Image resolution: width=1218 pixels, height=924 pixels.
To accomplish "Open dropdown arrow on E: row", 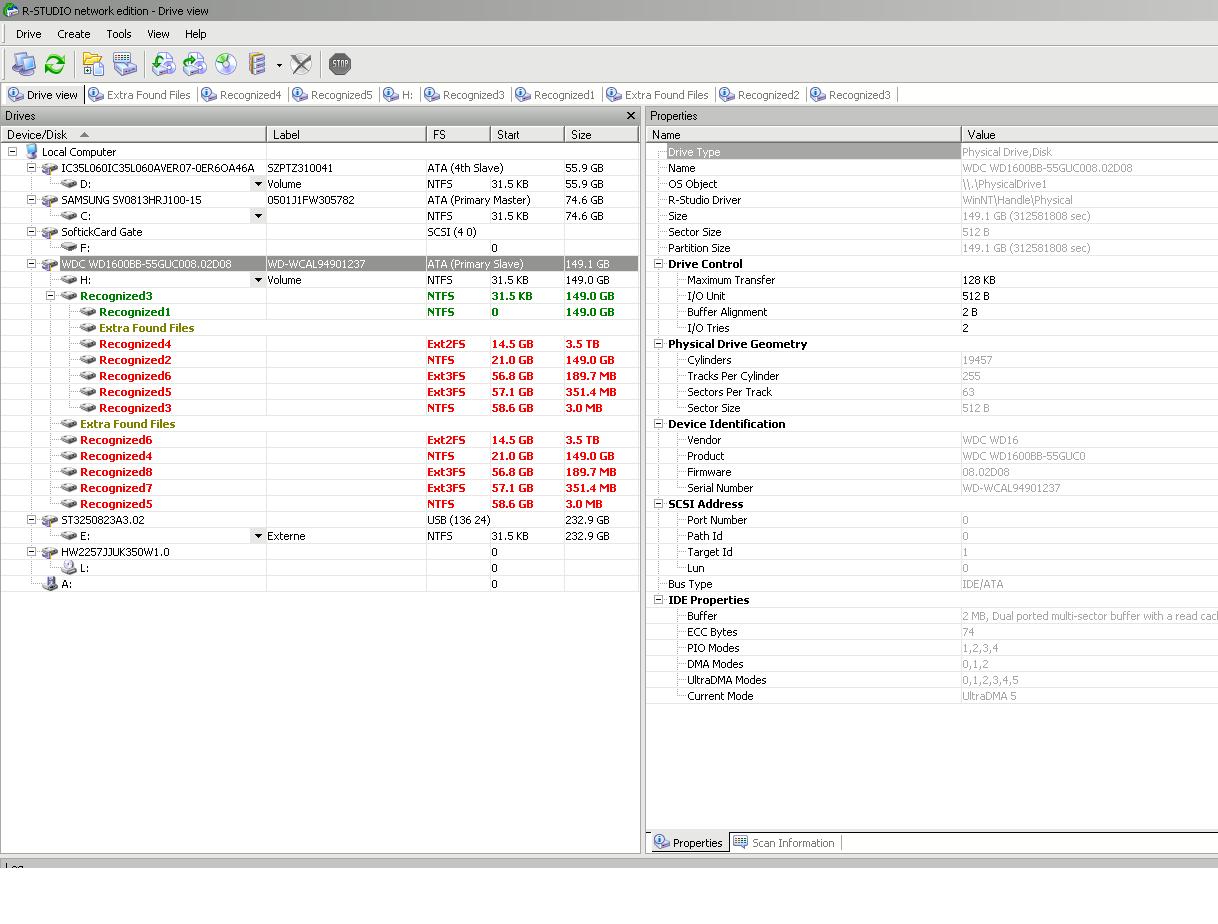I will [x=258, y=536].
